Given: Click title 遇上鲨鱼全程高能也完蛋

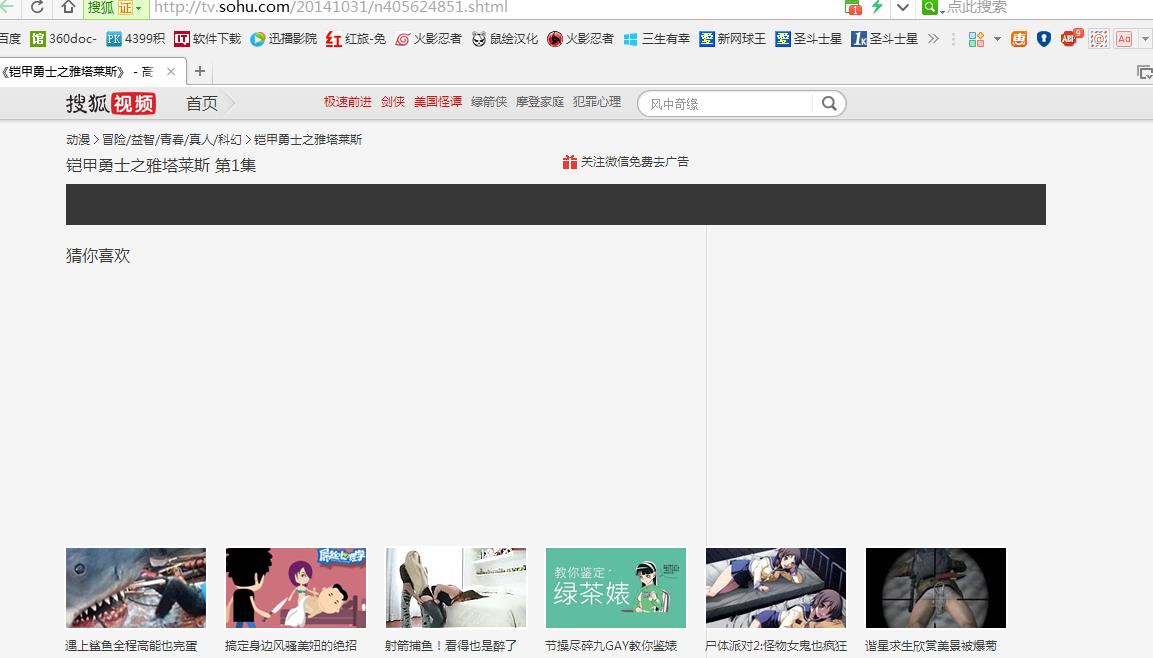Looking at the screenshot, I should pyautogui.click(x=132, y=646).
